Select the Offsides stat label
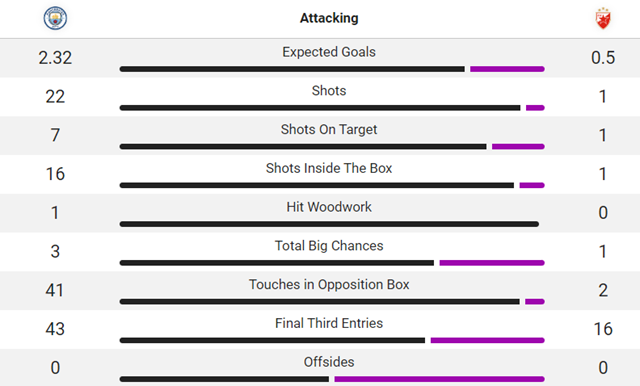Image resolution: width=640 pixels, height=386 pixels. tap(329, 362)
